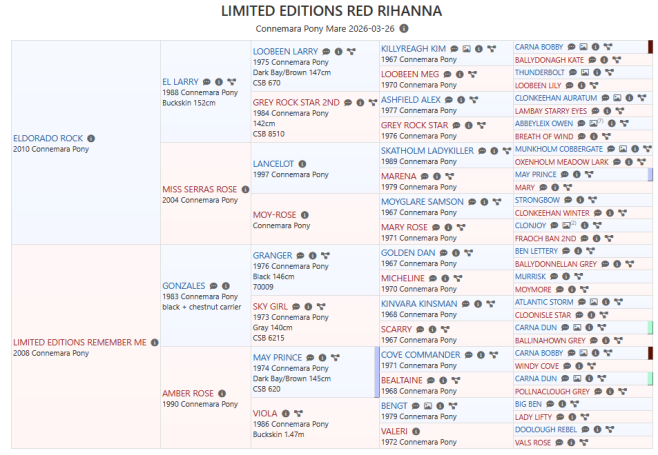658x455 pixels.
Task: Show info for Miss Serras Rose
Action: [244, 189]
